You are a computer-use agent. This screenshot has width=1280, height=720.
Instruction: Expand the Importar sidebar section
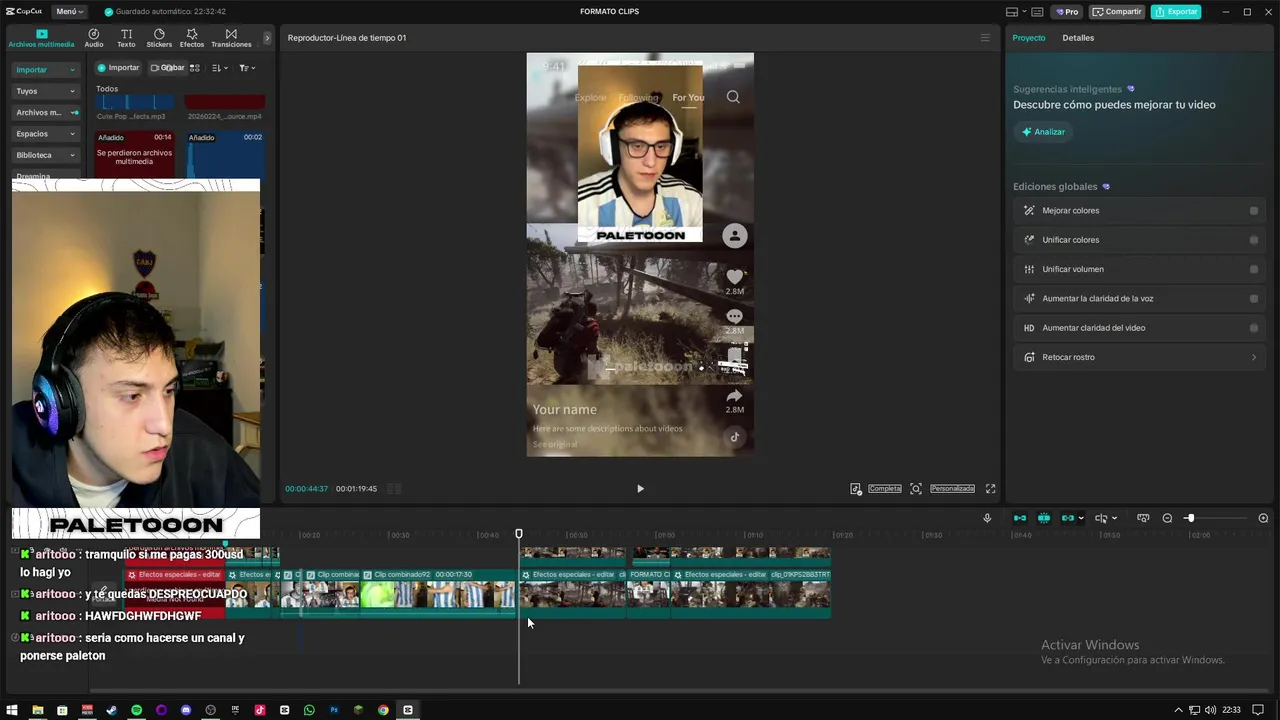coord(46,70)
